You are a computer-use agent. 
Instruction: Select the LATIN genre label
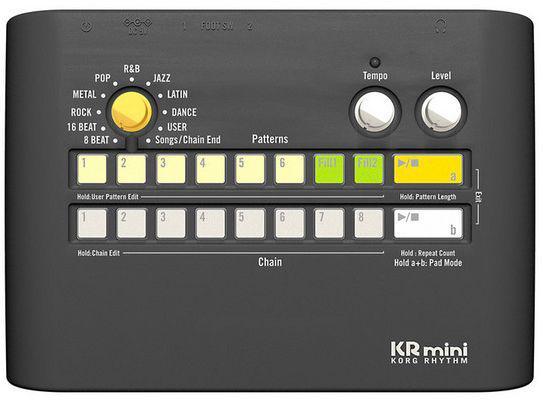click(177, 94)
